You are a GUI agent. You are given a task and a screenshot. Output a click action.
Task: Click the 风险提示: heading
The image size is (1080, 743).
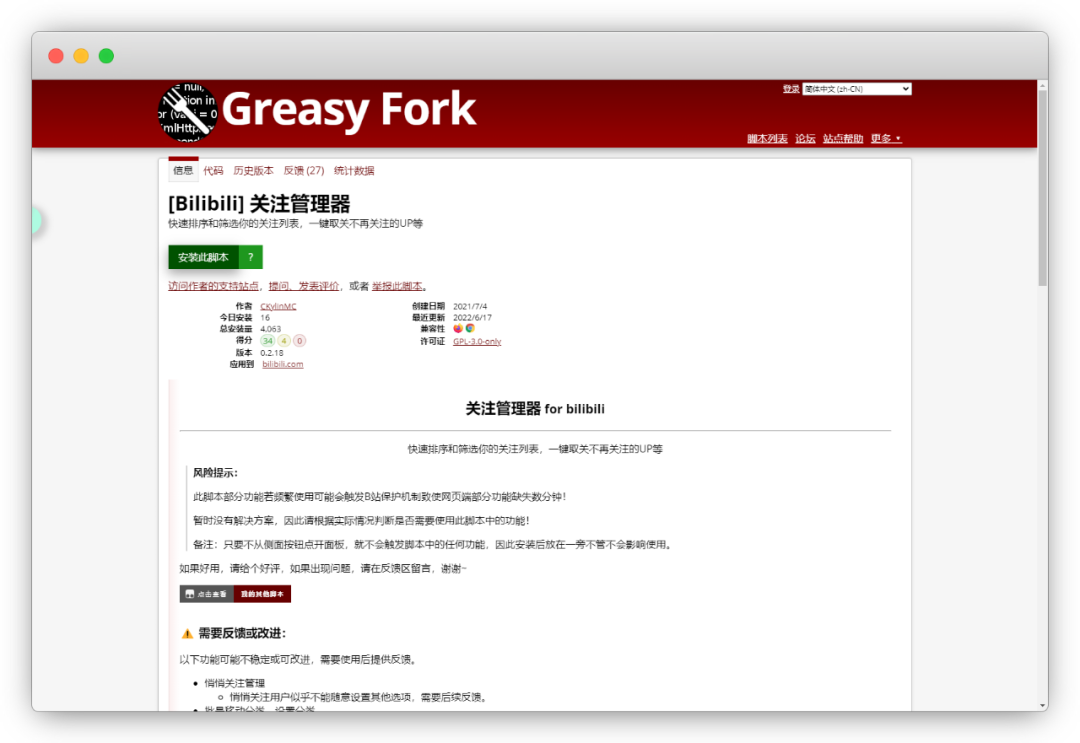[216, 473]
